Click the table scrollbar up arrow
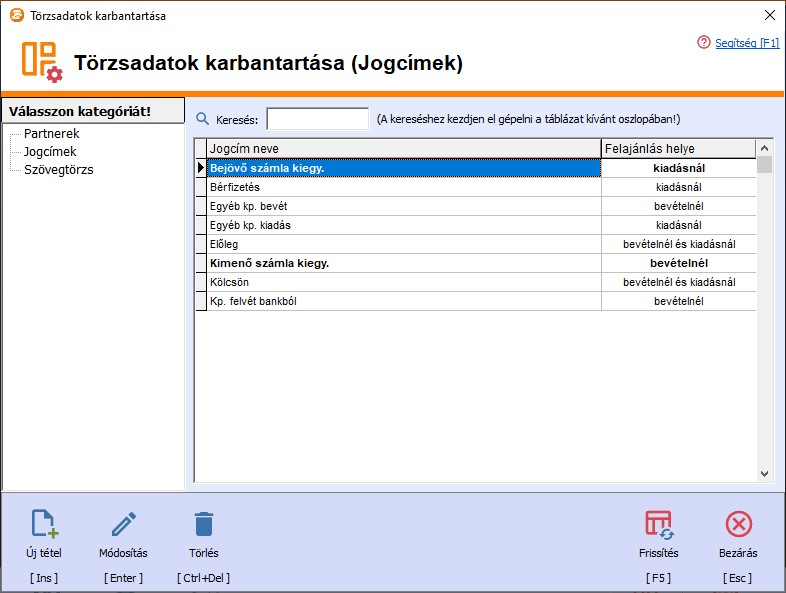This screenshot has width=786, height=593. (x=764, y=148)
